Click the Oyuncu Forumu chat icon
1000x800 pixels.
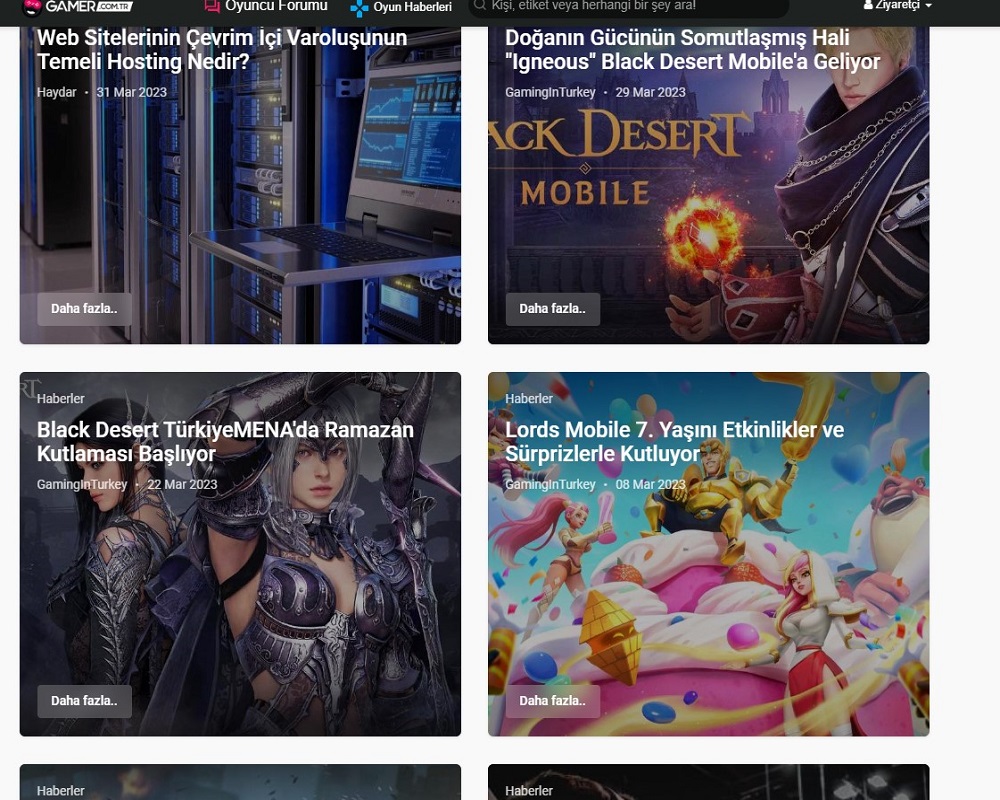coord(212,6)
